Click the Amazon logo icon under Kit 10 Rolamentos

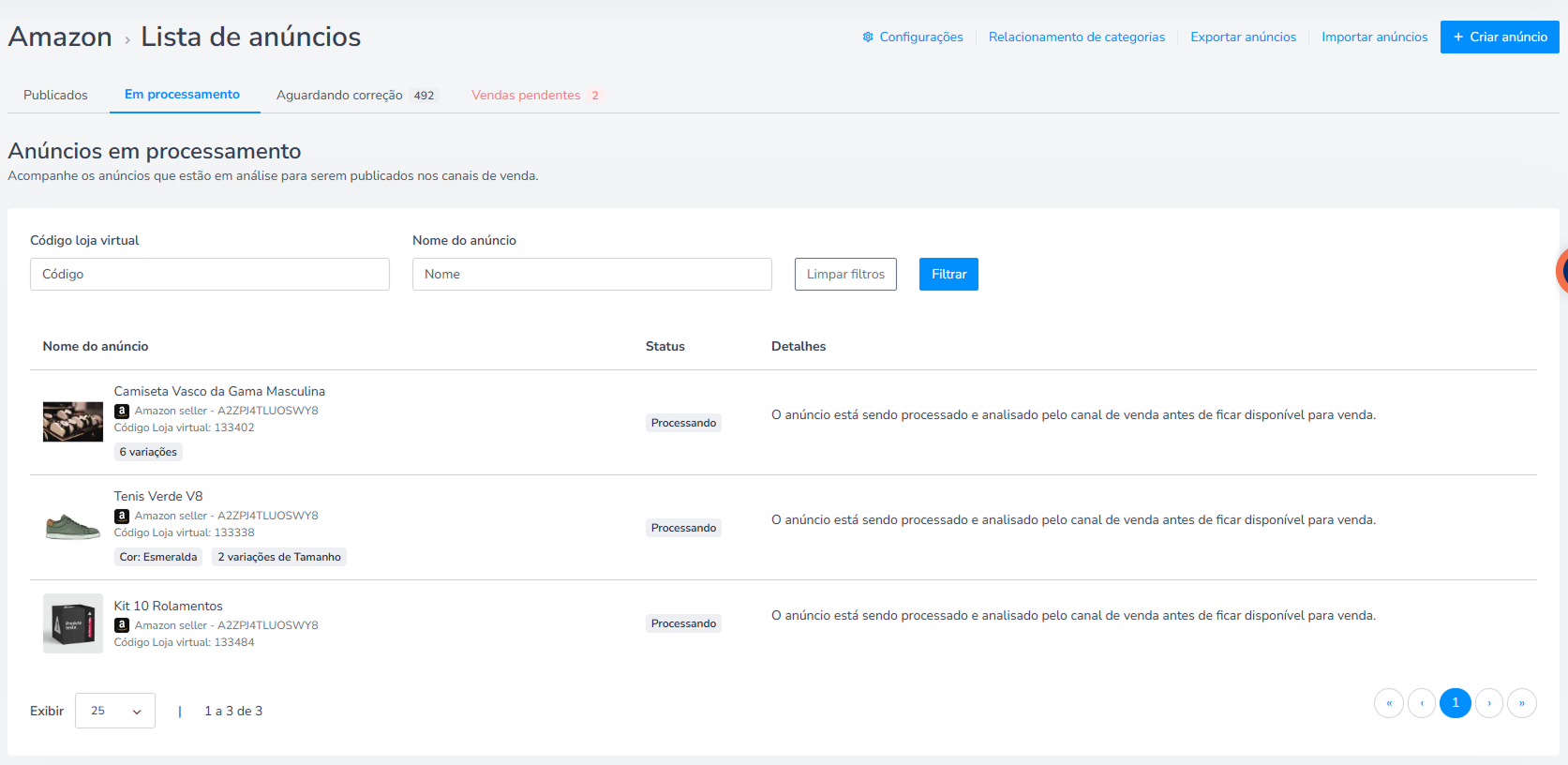[122, 625]
